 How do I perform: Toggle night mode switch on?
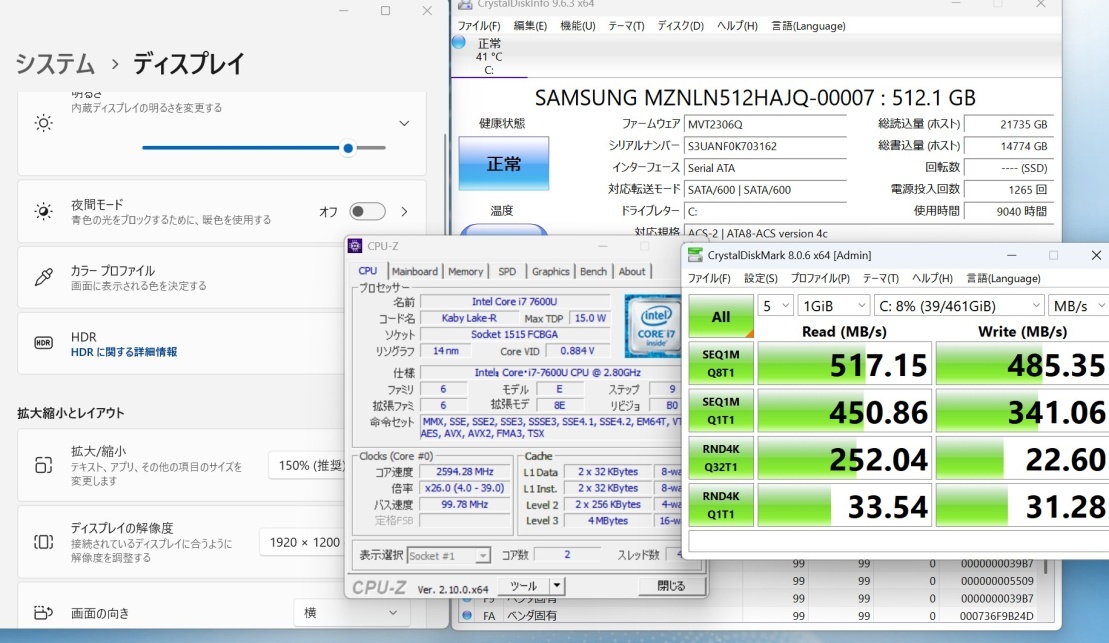tap(367, 211)
